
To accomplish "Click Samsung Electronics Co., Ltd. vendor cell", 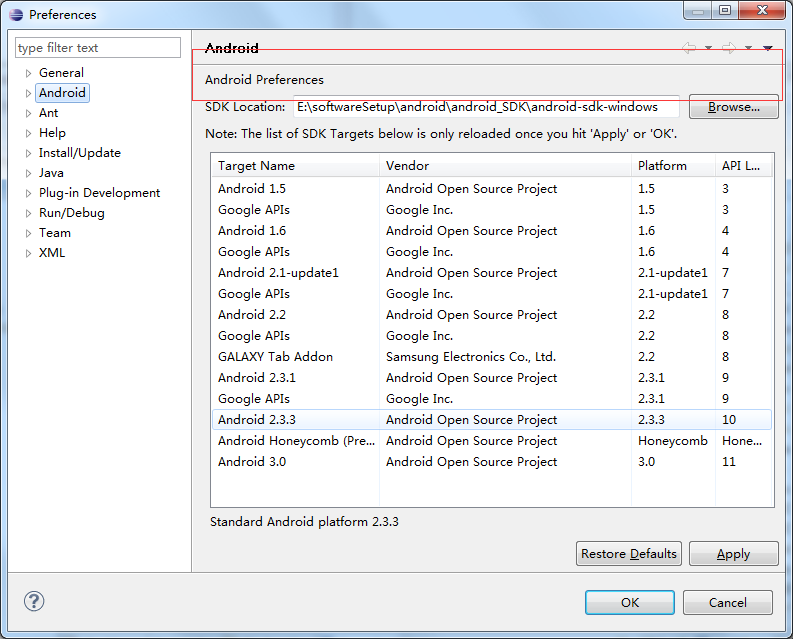I will (x=471, y=357).
